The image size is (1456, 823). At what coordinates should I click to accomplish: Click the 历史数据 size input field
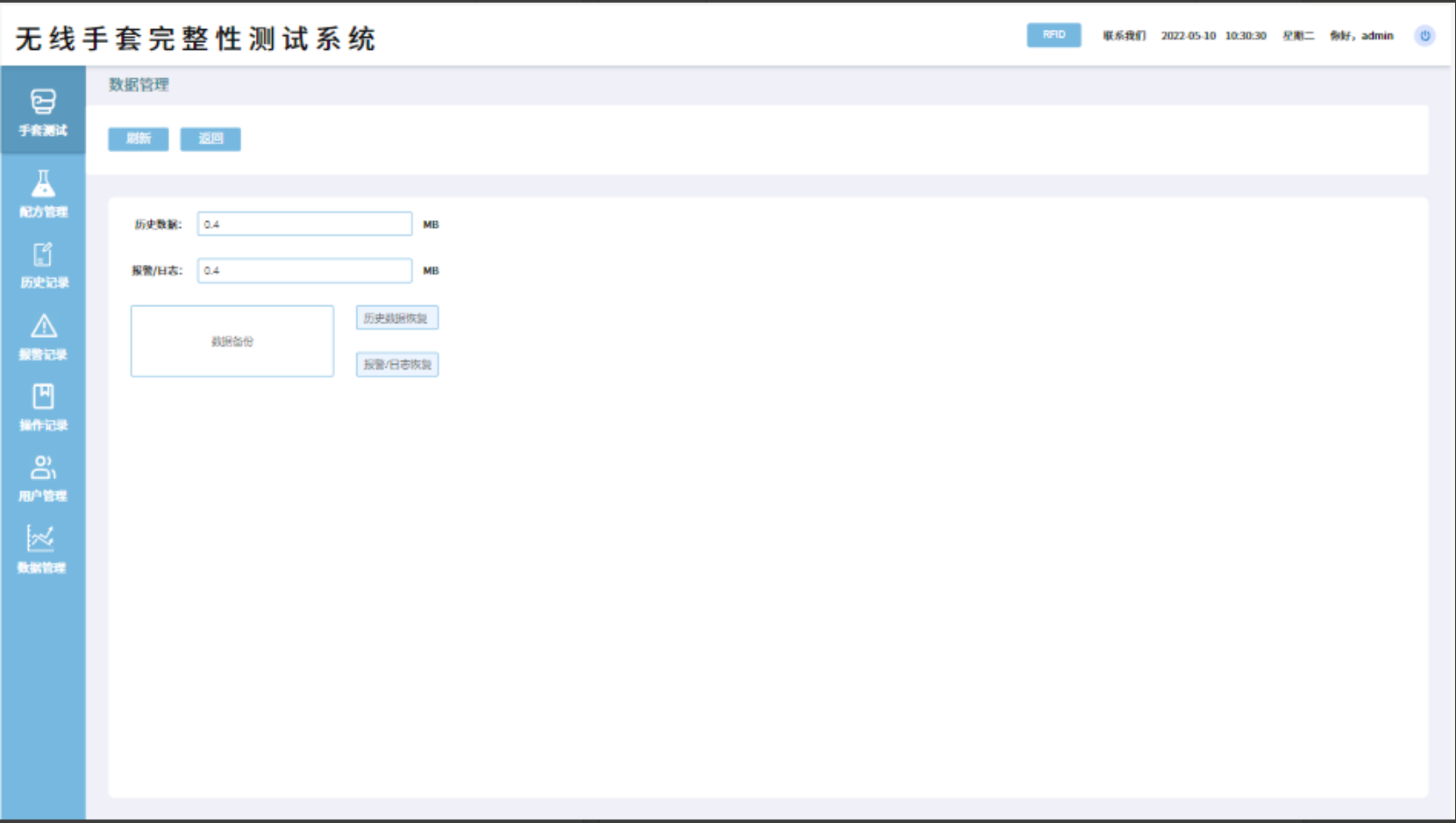pos(304,224)
